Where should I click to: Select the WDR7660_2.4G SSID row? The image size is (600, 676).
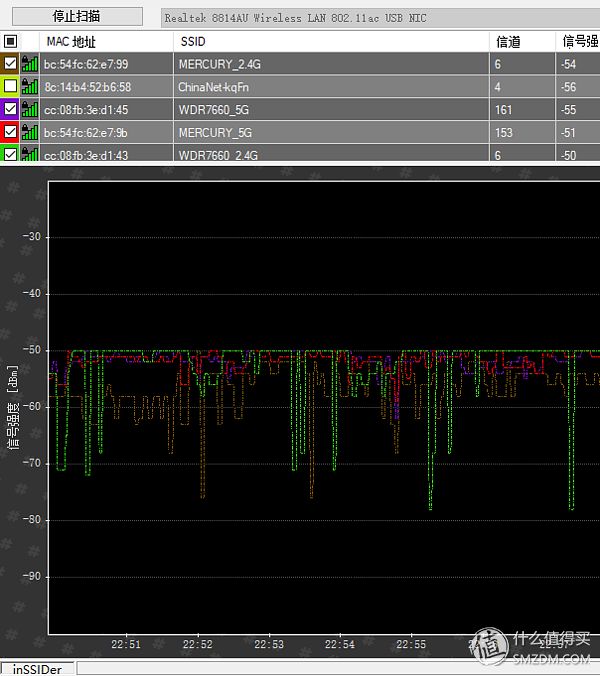tap(300, 153)
